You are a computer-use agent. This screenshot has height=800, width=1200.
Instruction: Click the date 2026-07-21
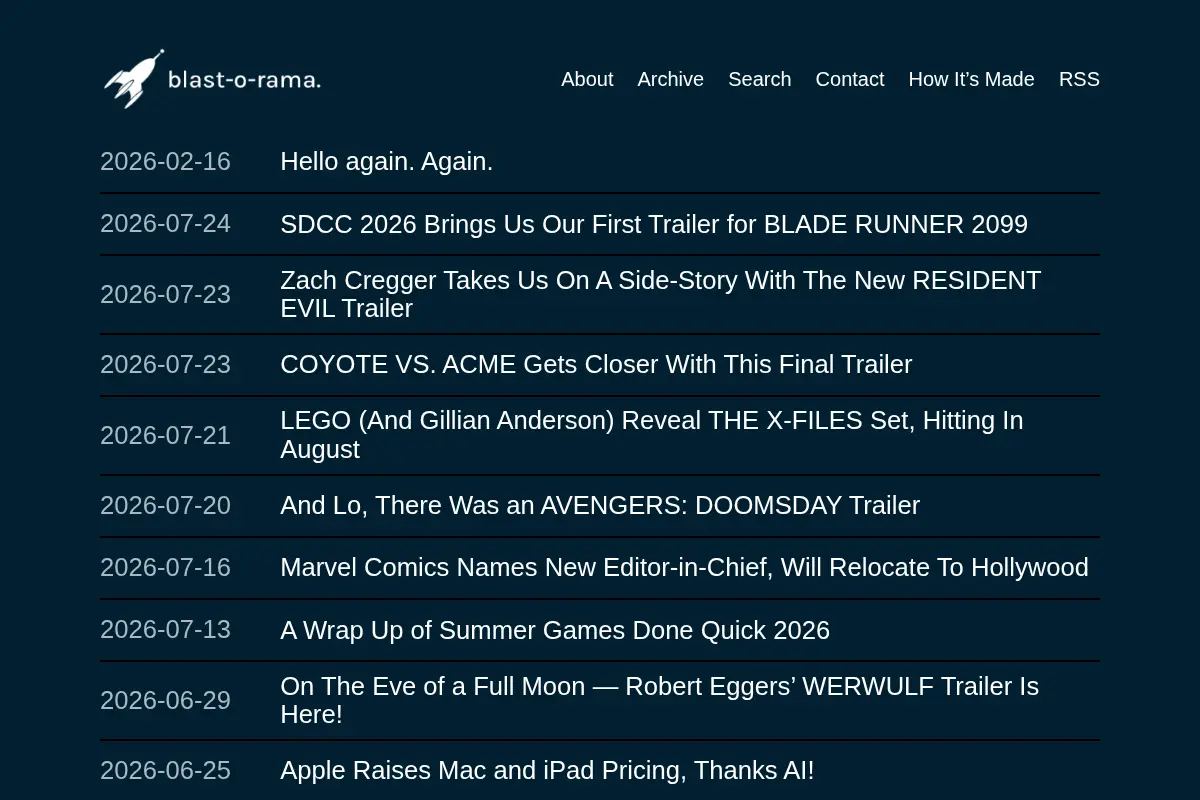pos(165,435)
